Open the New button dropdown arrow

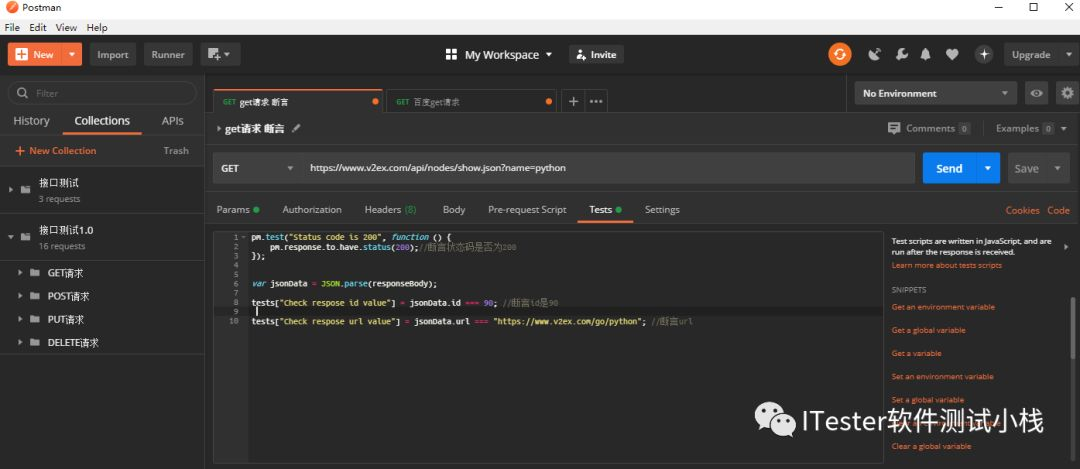click(x=72, y=54)
